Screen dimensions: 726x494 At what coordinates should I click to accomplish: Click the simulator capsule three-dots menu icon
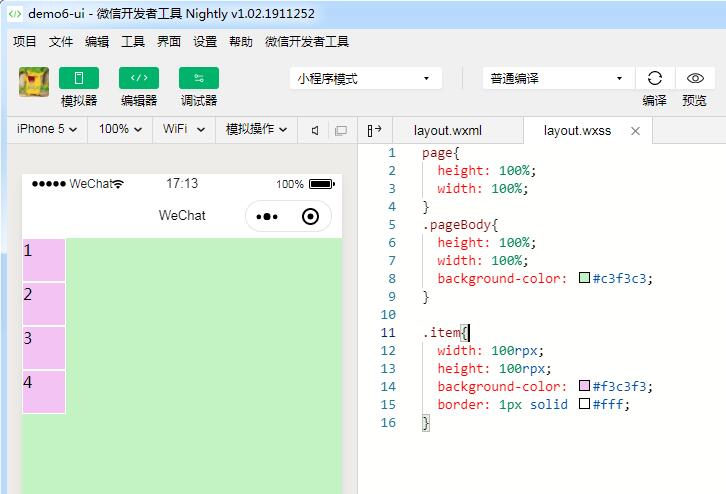pyautogui.click(x=267, y=216)
